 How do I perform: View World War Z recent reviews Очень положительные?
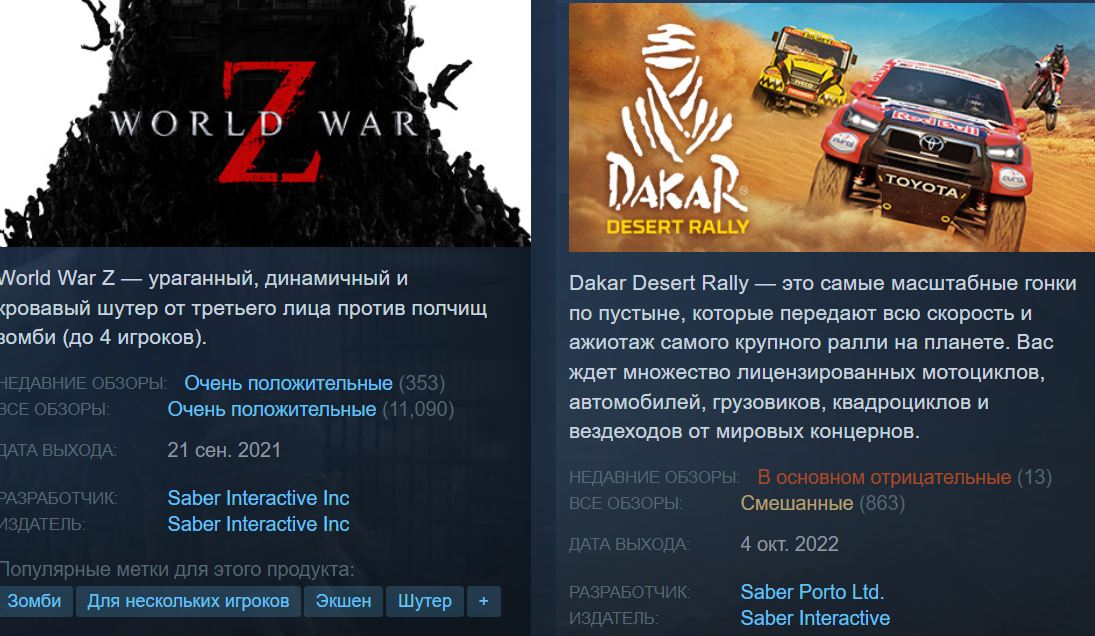pyautogui.click(x=288, y=383)
